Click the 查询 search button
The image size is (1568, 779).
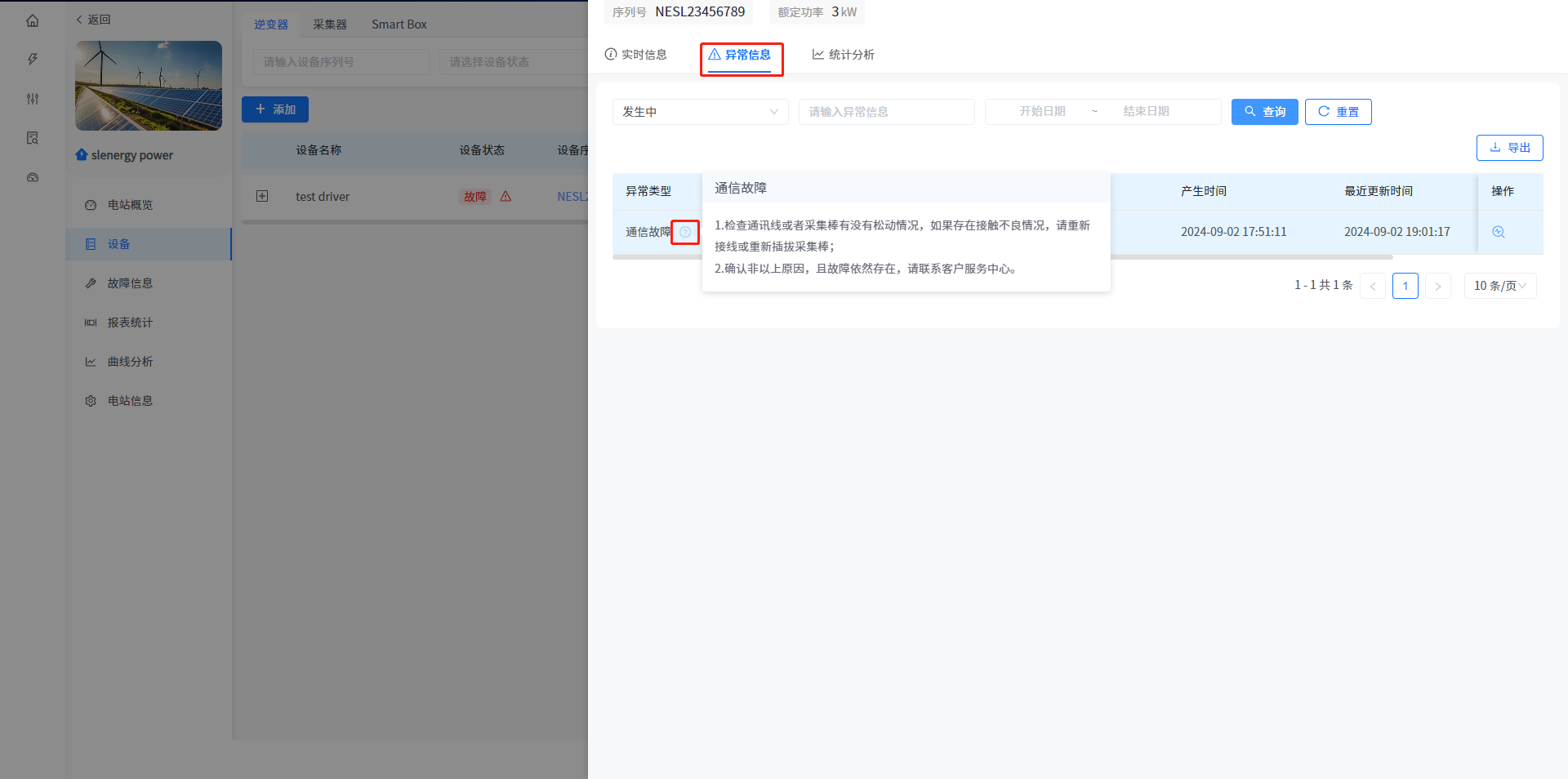[1264, 112]
